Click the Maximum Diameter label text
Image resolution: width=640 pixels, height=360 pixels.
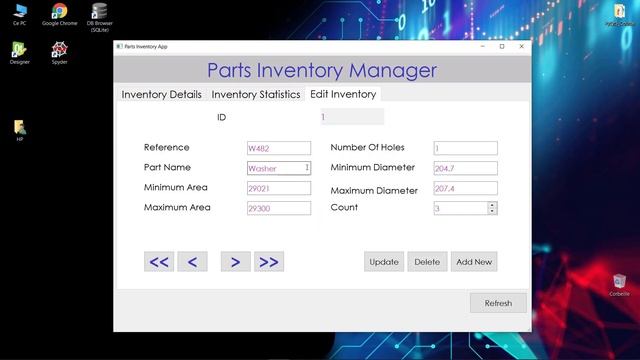coord(374,191)
